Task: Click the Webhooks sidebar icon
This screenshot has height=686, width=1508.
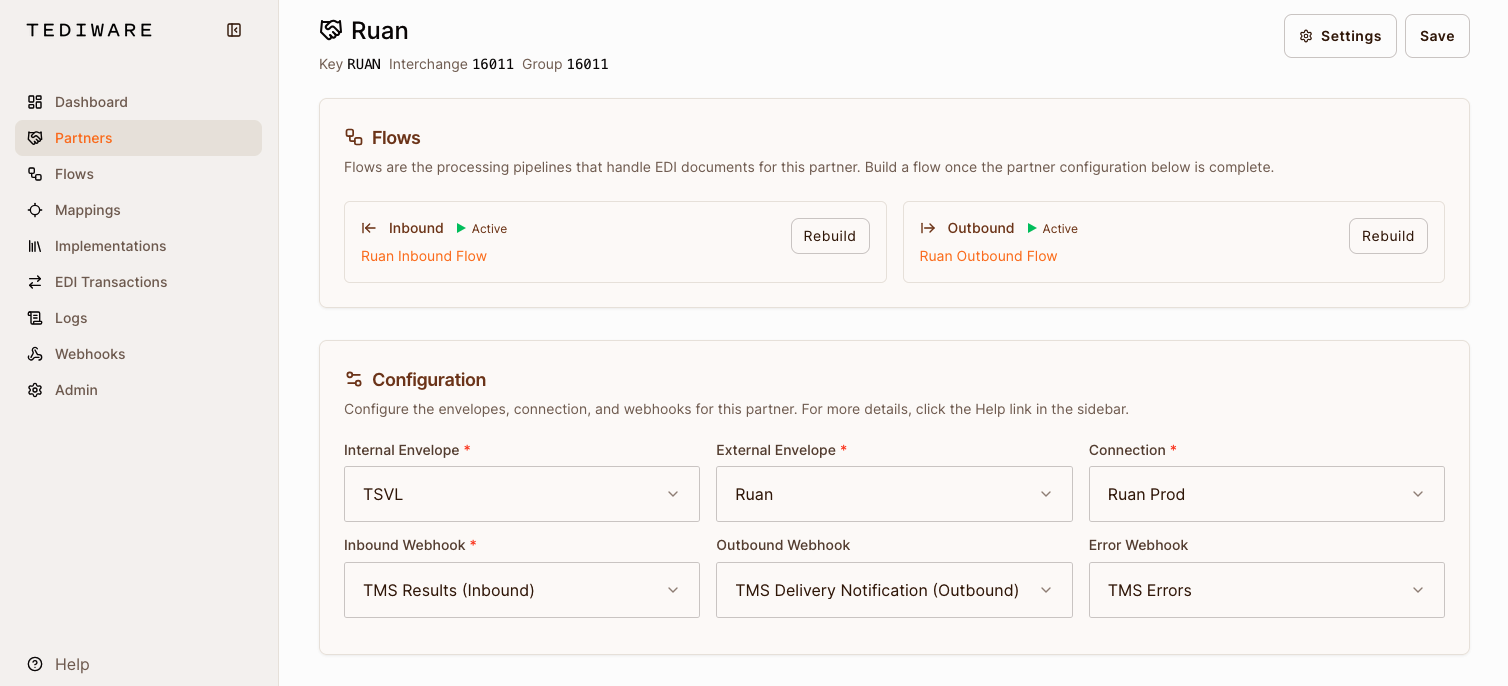Action: 35,353
